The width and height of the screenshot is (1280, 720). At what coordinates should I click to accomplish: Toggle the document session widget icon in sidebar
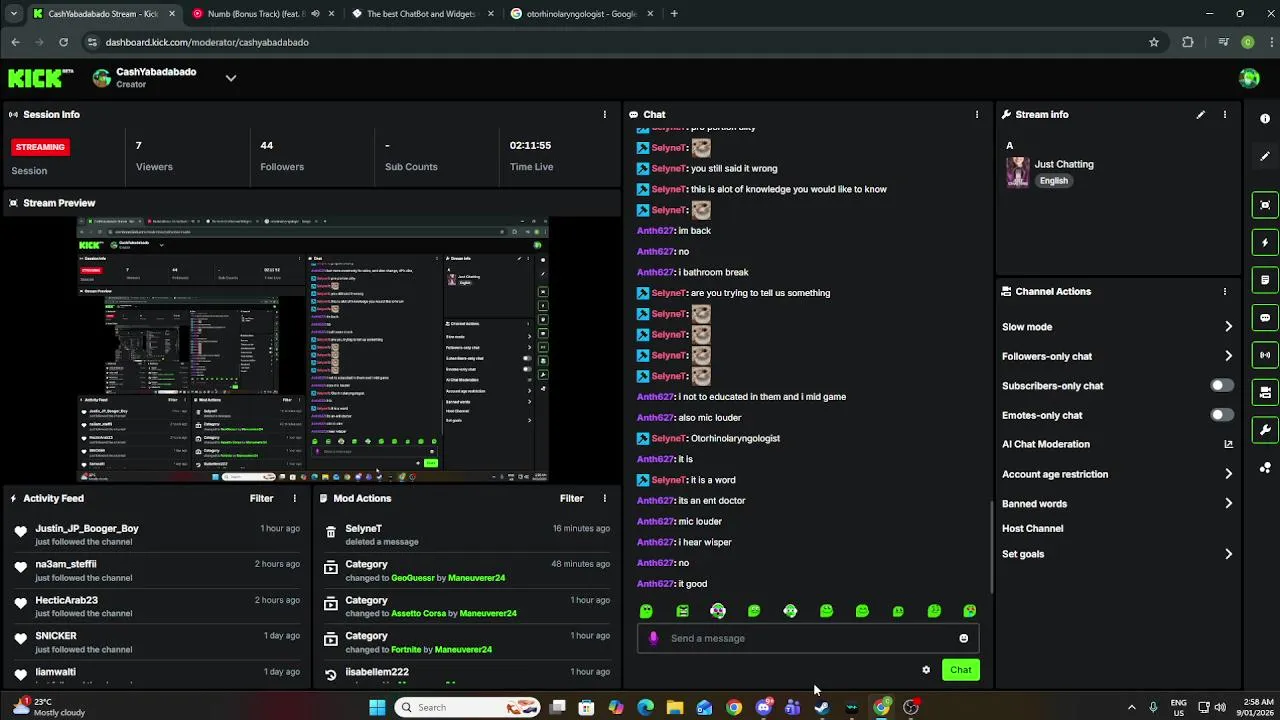pos(1265,280)
